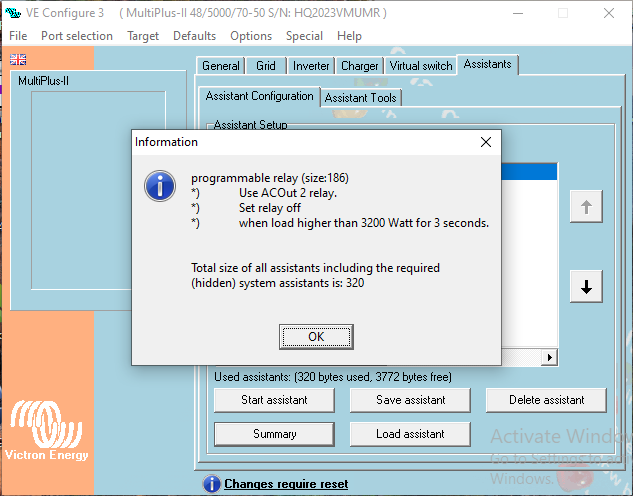Click the Victron Energy logo
Screen dimensions: 633x496
pos(46,430)
